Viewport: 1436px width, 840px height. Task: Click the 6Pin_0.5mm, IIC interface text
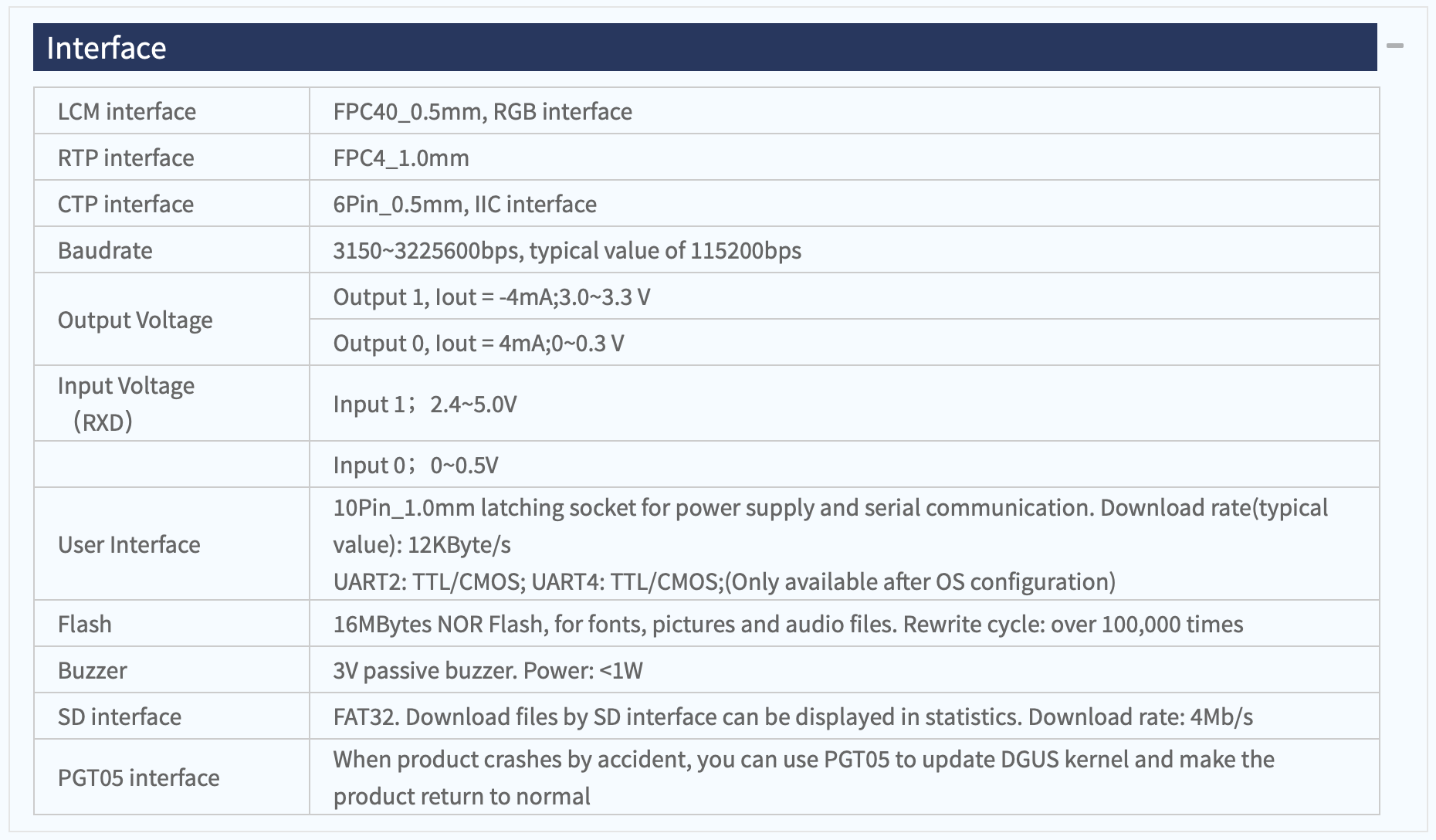point(465,204)
